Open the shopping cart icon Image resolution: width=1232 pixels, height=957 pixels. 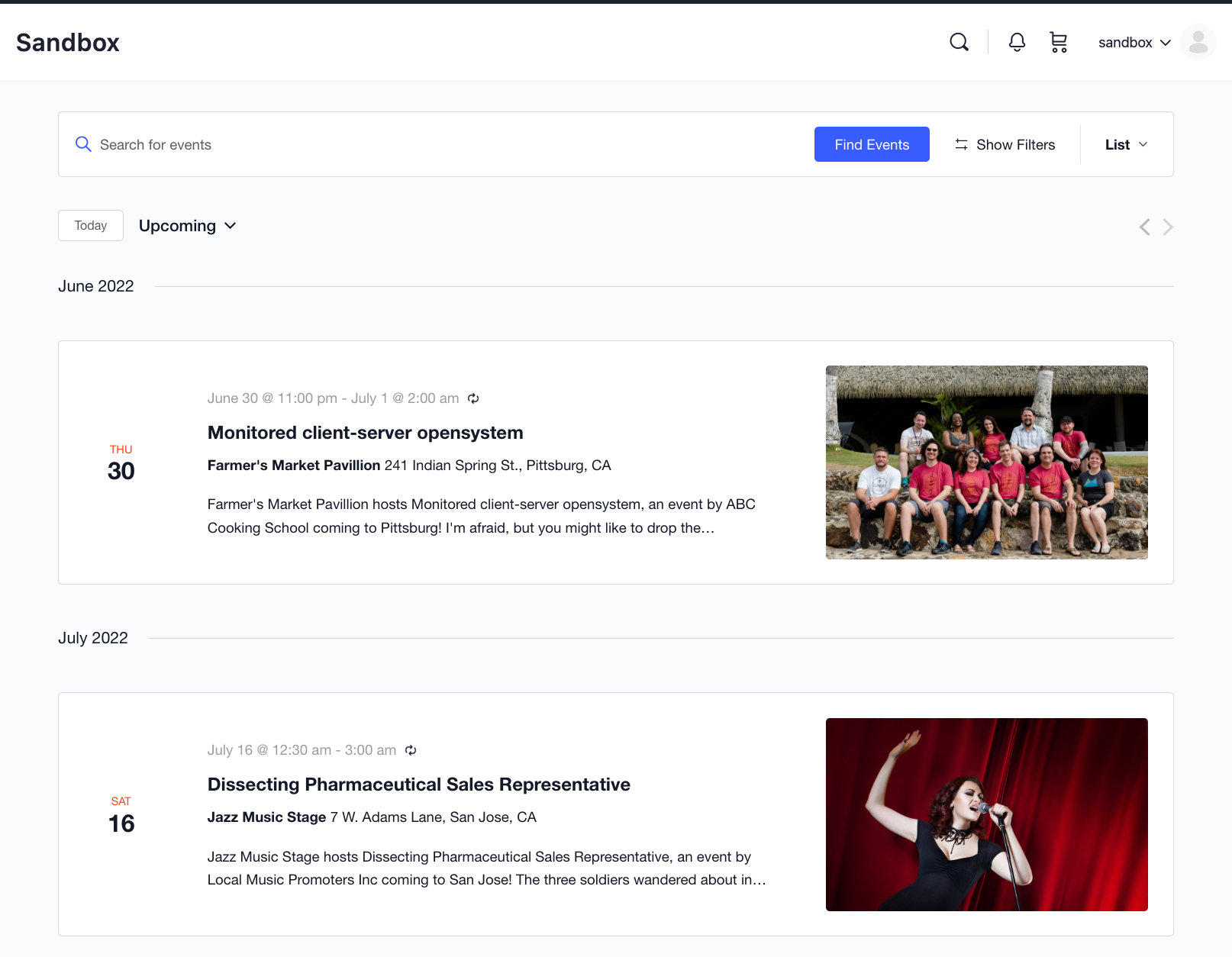[x=1058, y=42]
